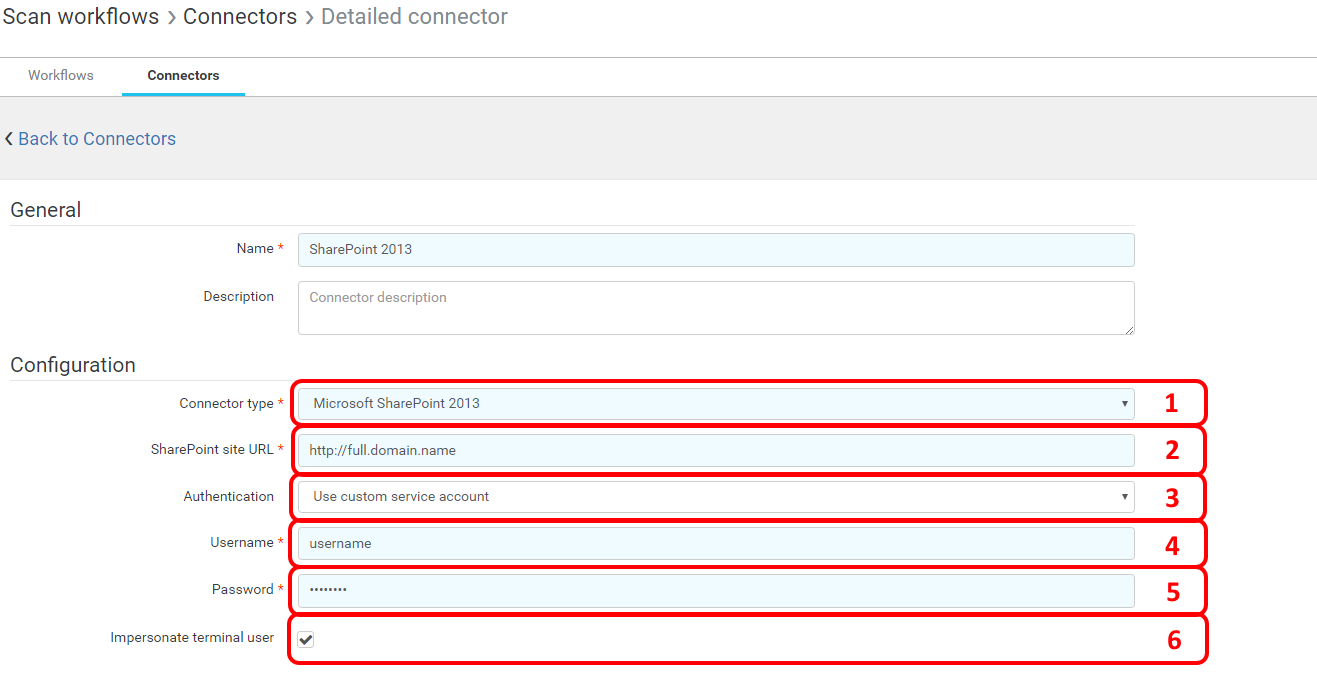The image size is (1317, 675).
Task: Click the back chevron icon beside Back to Connectors
Action: (9, 139)
